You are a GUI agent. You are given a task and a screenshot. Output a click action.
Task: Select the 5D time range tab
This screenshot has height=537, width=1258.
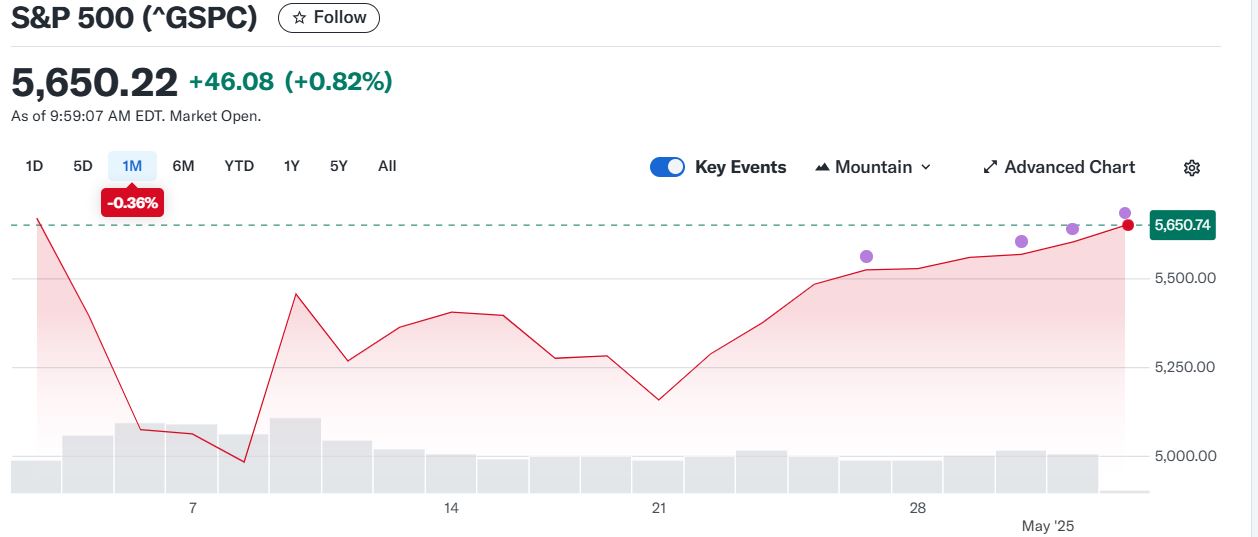[83, 166]
